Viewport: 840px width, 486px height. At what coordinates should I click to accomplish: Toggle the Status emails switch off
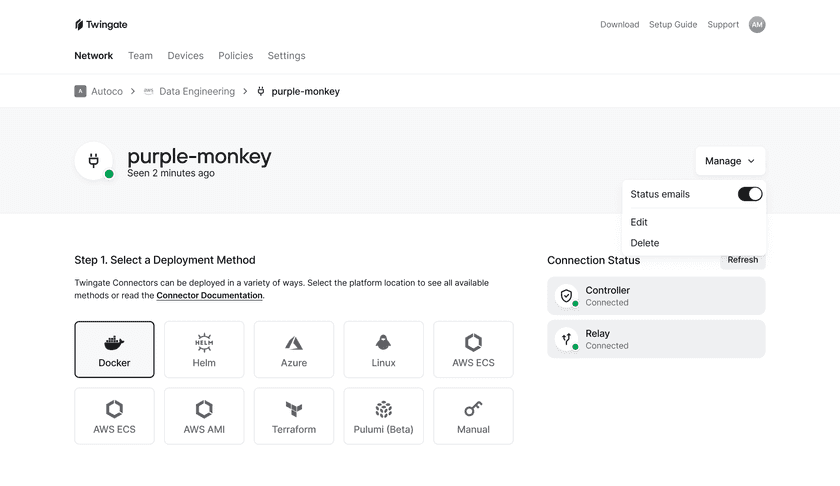[749, 194]
